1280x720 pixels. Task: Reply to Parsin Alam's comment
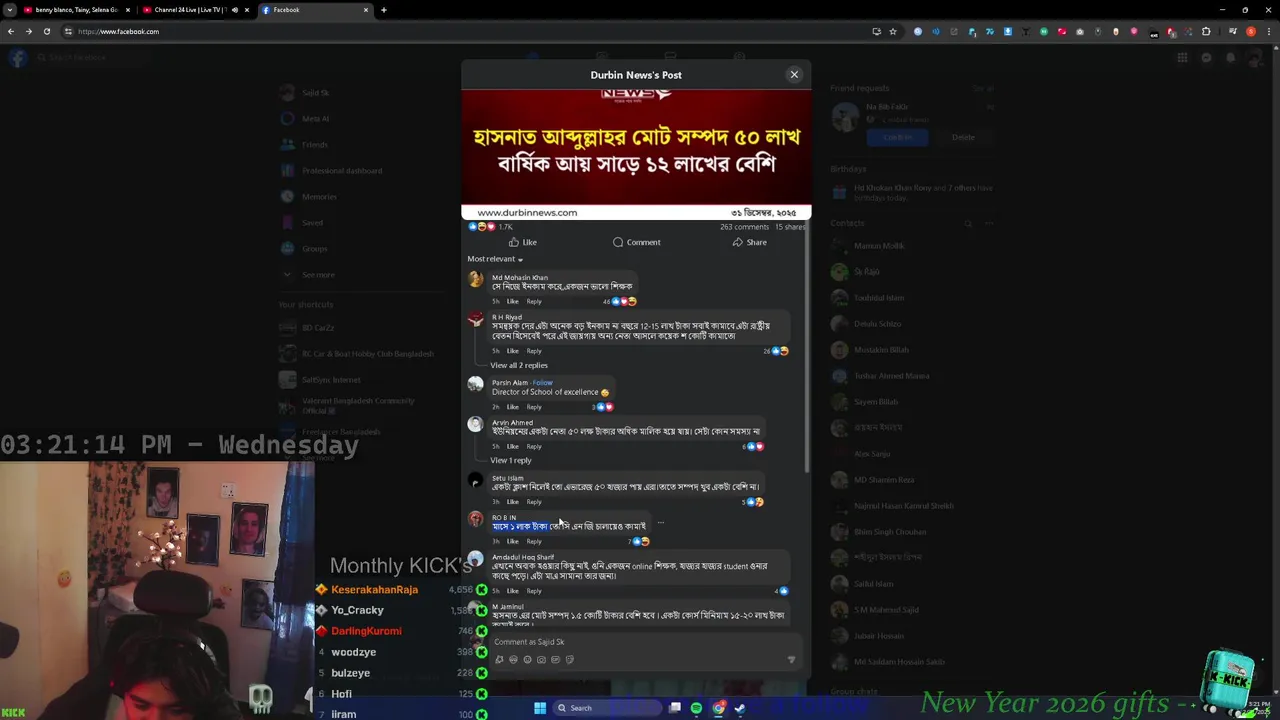(534, 407)
